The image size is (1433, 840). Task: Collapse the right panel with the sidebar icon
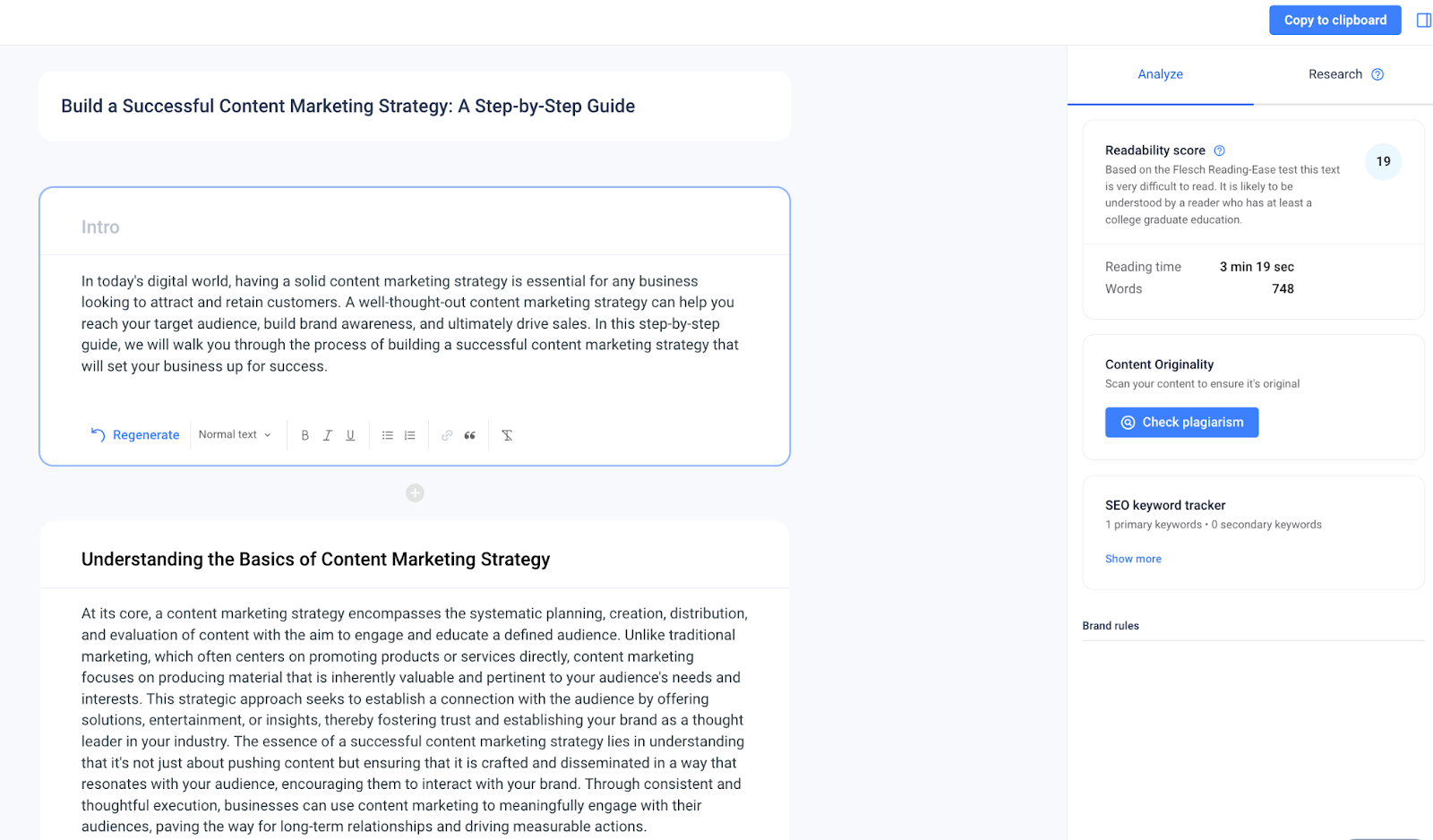(x=1423, y=19)
